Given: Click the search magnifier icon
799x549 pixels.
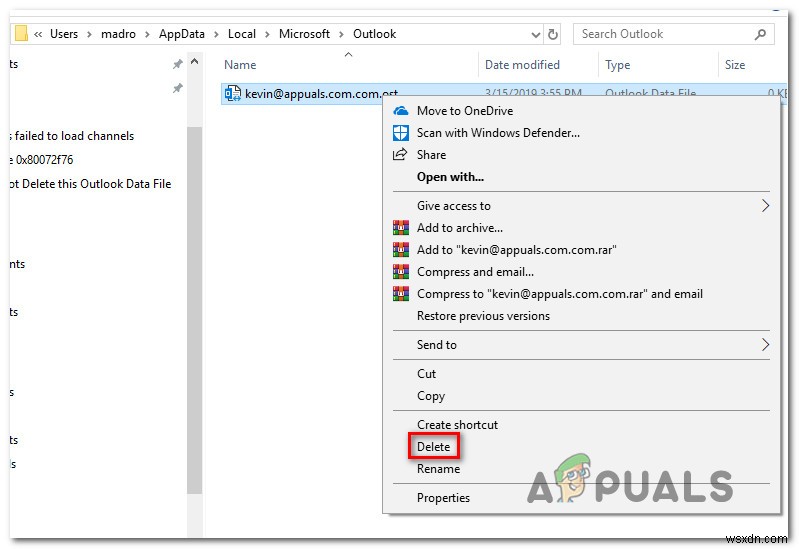Looking at the screenshot, I should [x=760, y=34].
